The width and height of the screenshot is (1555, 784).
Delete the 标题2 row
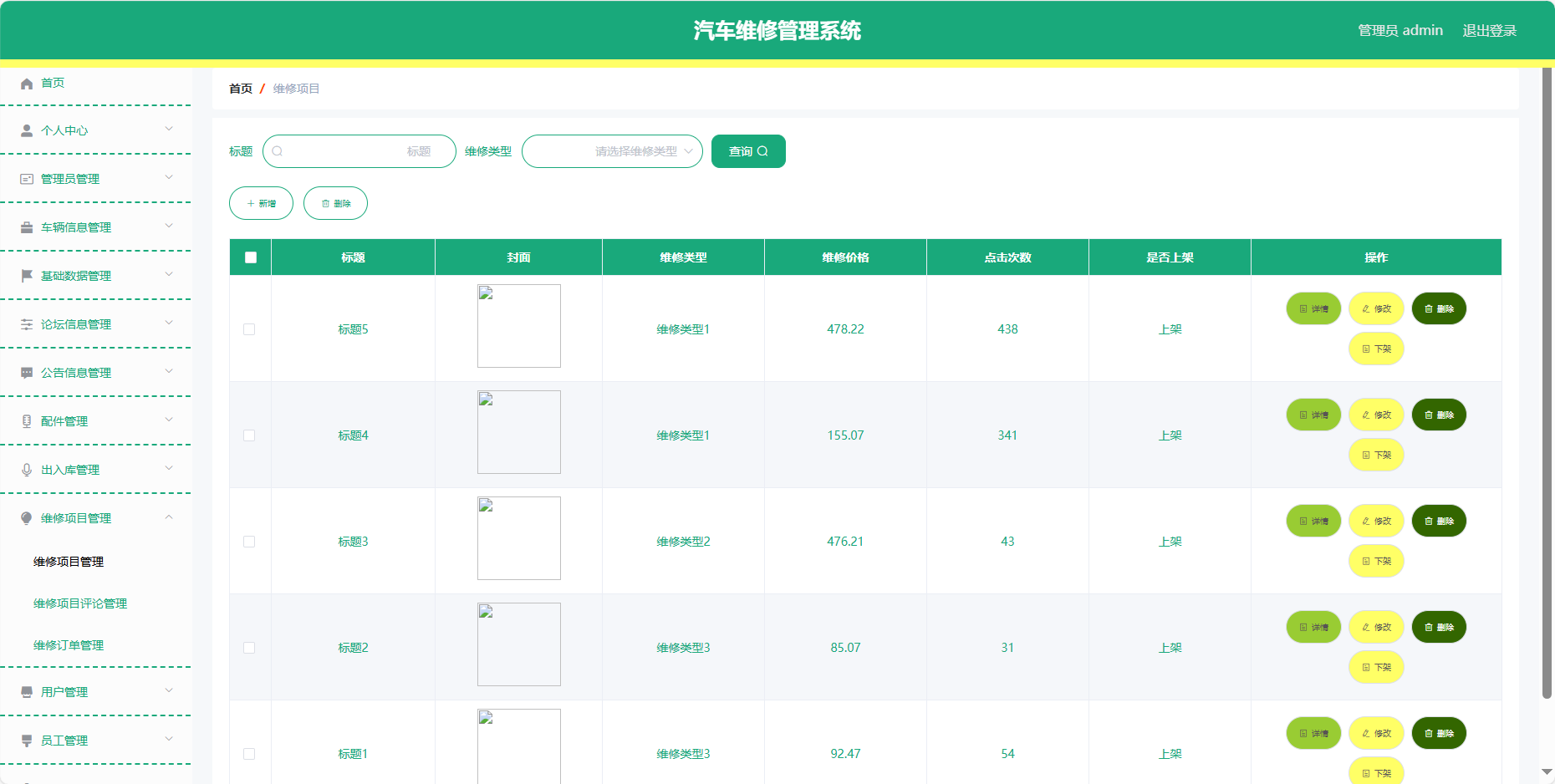tap(1439, 627)
